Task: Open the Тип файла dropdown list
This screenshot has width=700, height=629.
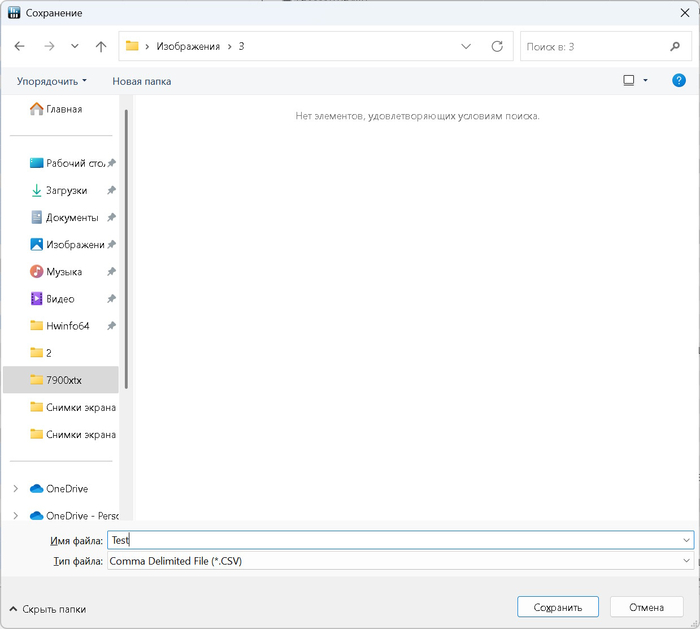Action: click(x=685, y=561)
